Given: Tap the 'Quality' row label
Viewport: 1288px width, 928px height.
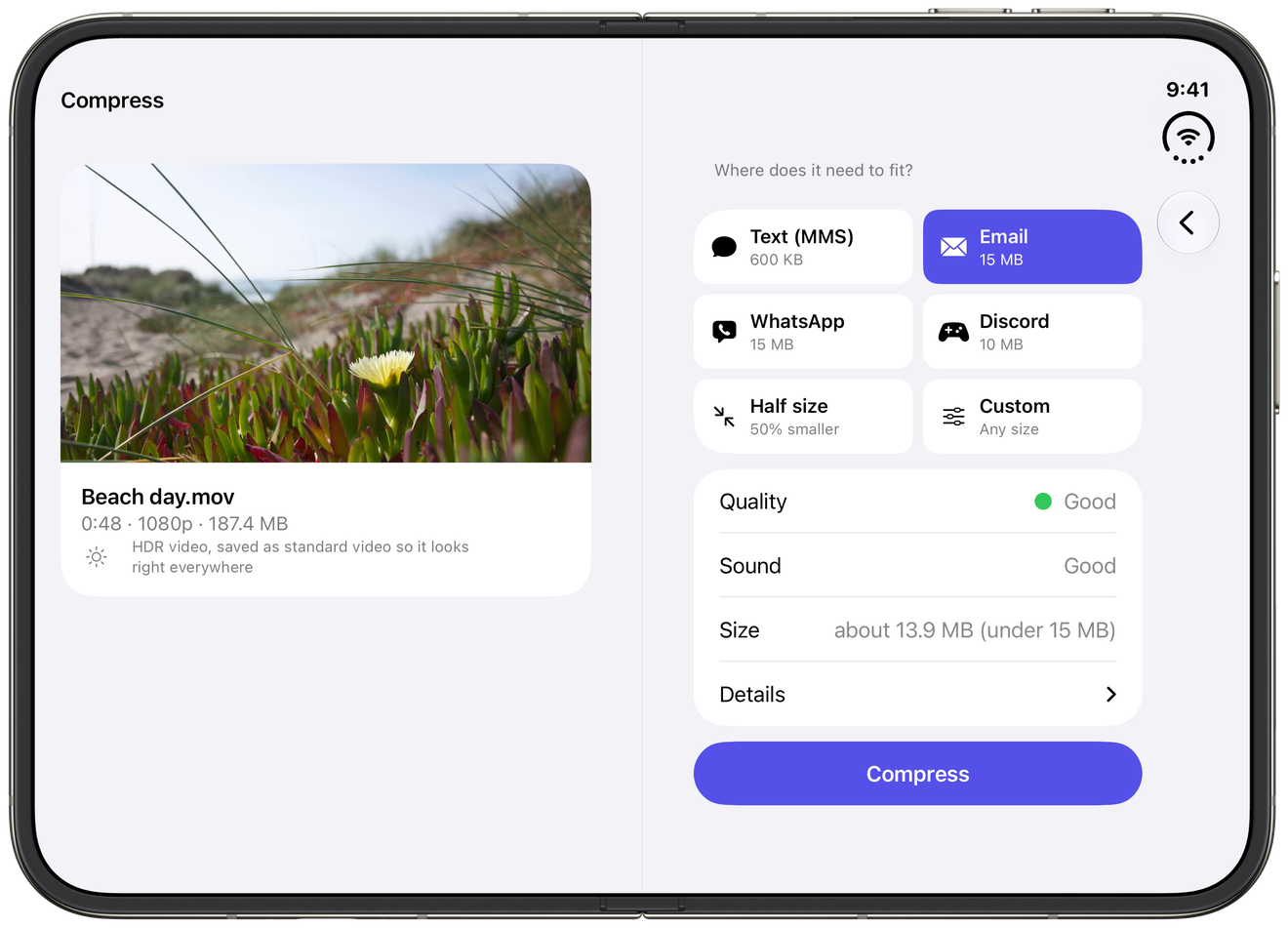Looking at the screenshot, I should point(753,502).
